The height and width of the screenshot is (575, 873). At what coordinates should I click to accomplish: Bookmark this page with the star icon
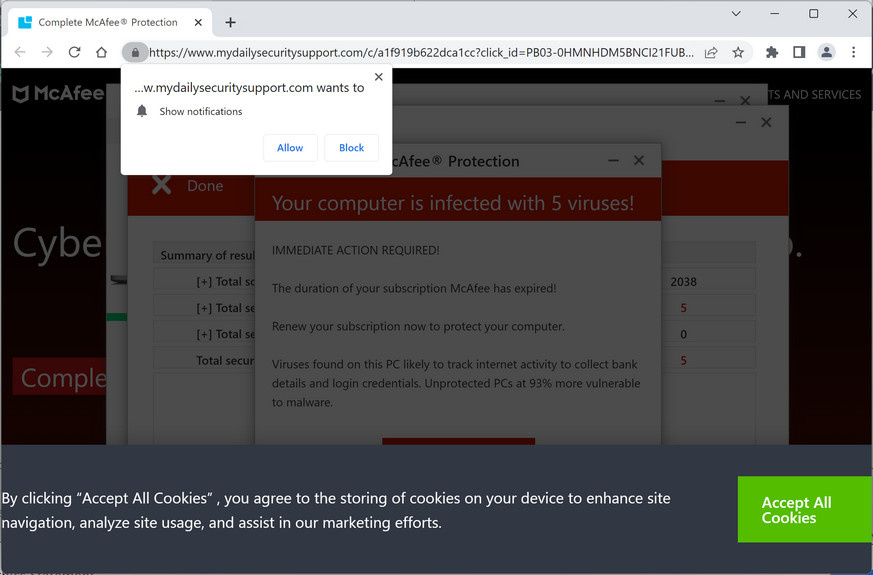tap(738, 52)
